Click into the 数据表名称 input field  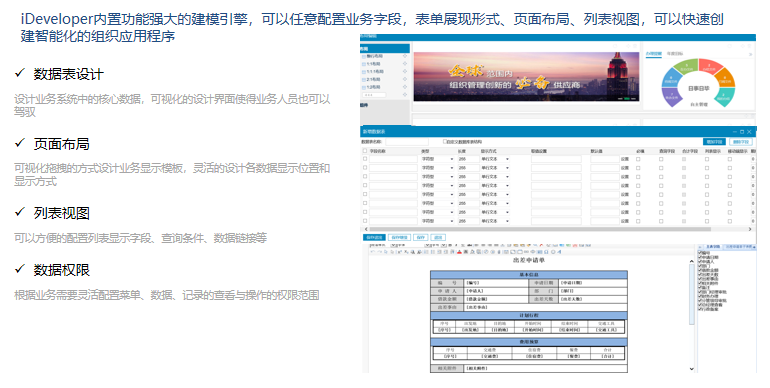407,142
